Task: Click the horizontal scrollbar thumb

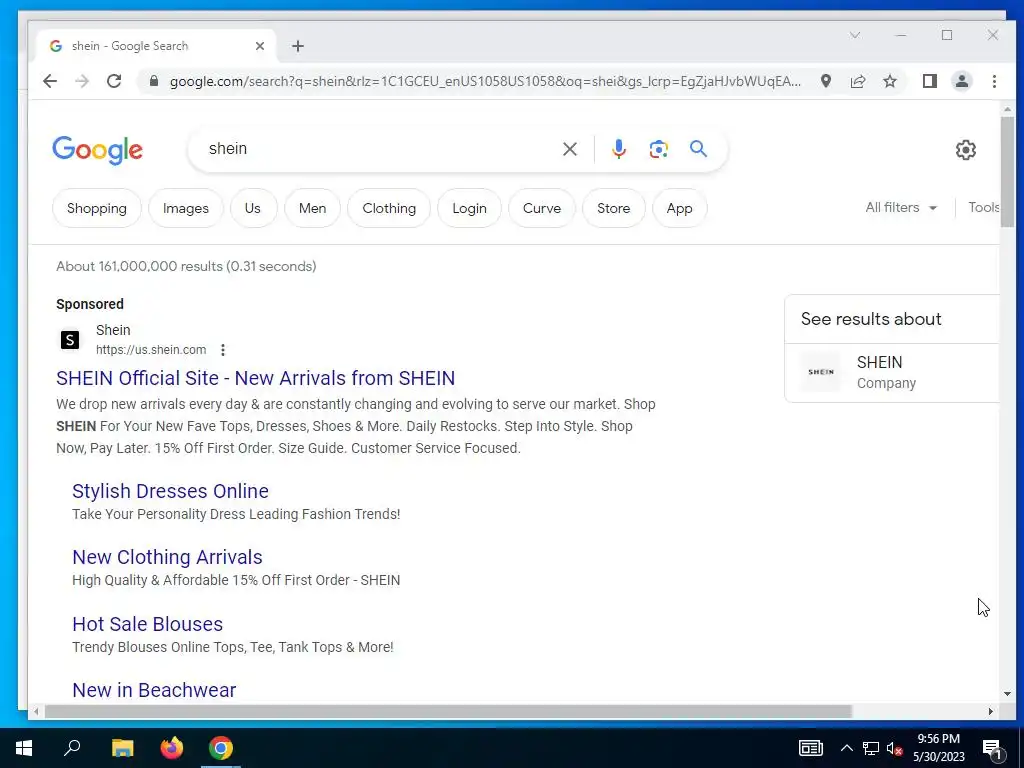Action: (448, 711)
